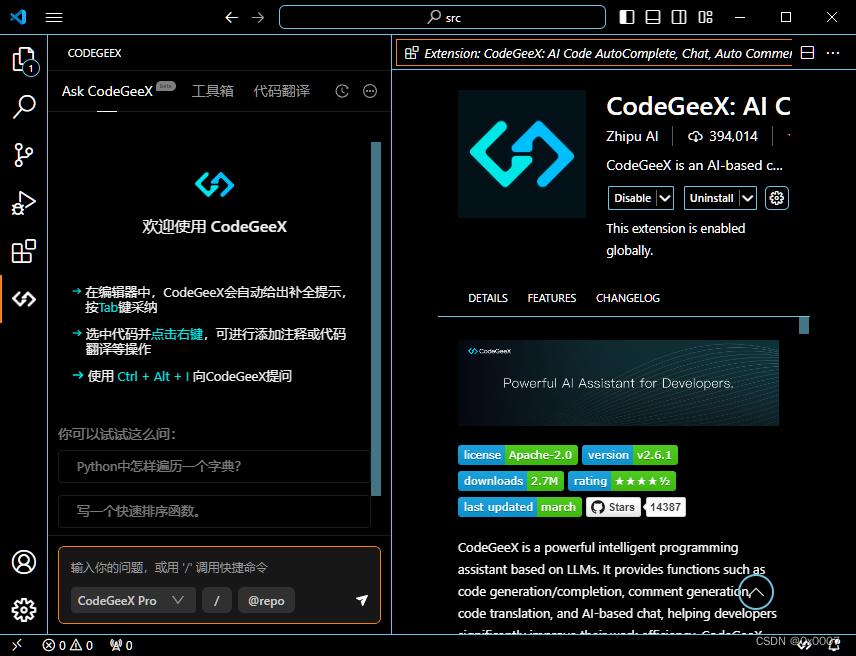Expand the Disable dropdown arrow
The height and width of the screenshot is (656, 856).
click(x=665, y=198)
